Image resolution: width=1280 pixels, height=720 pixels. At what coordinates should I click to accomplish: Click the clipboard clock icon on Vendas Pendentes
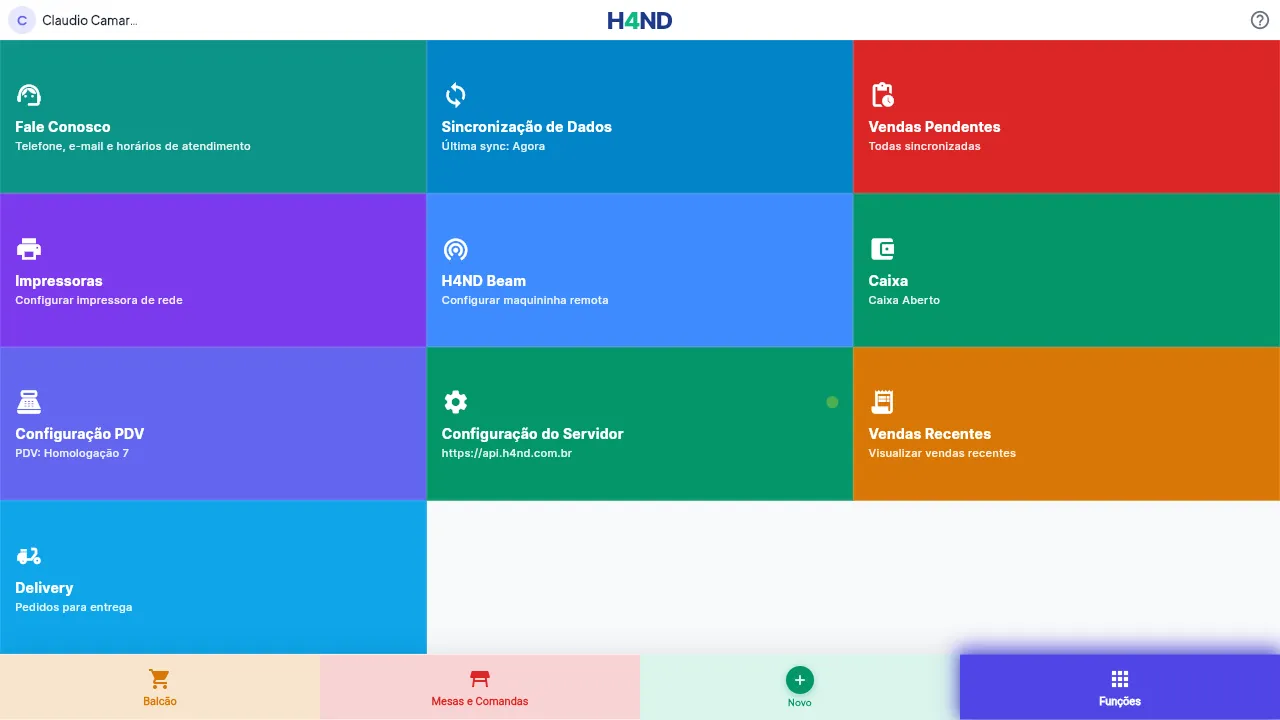[882, 95]
